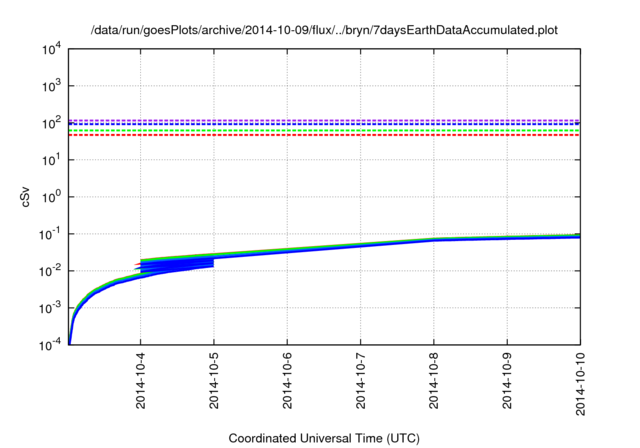Click the 2014-10-10 date label
This screenshot has width=640, height=448.
point(580,384)
